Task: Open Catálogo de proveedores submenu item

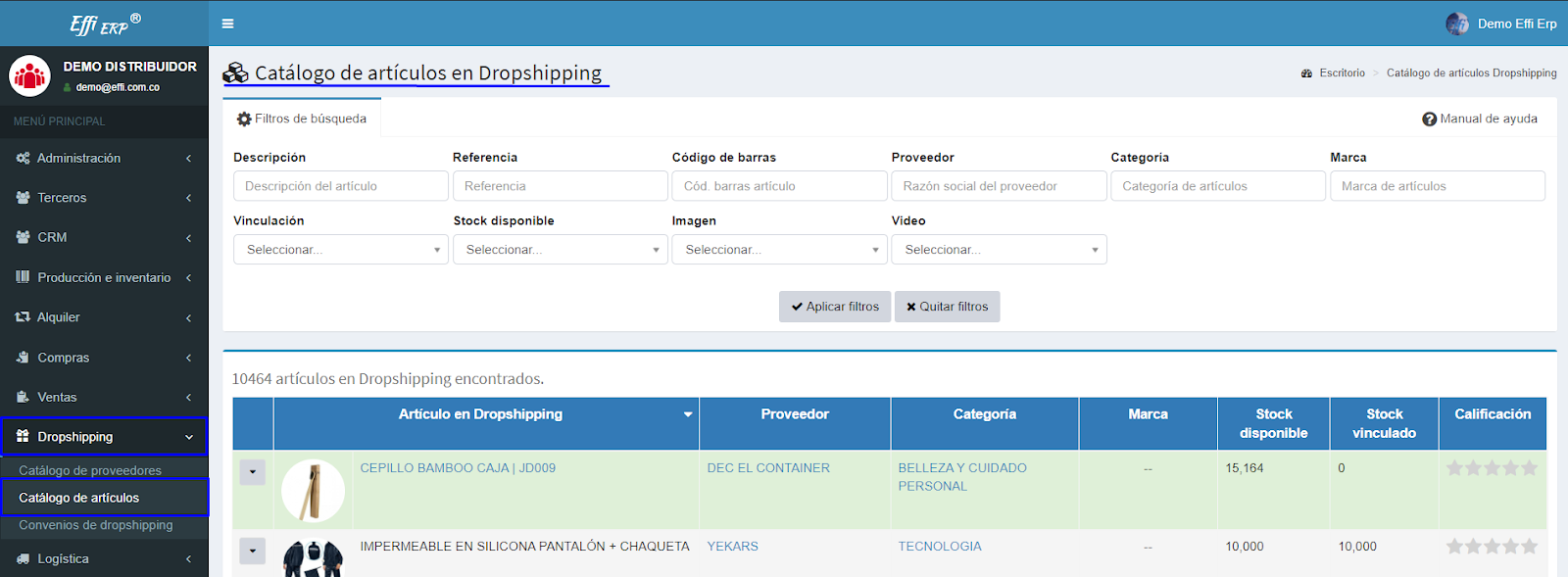Action: click(x=90, y=470)
